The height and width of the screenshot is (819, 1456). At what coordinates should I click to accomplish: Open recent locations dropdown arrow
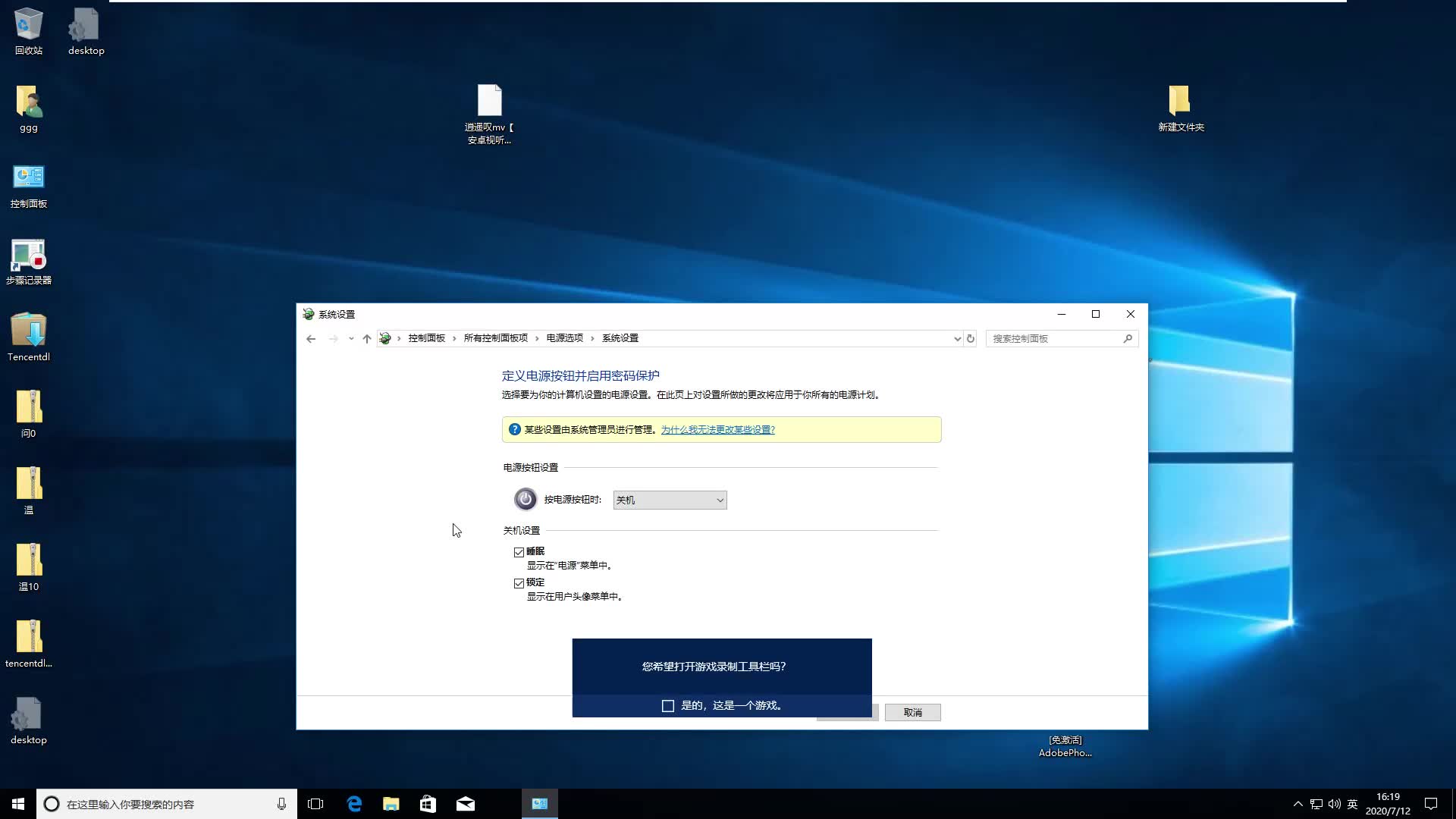(x=351, y=338)
